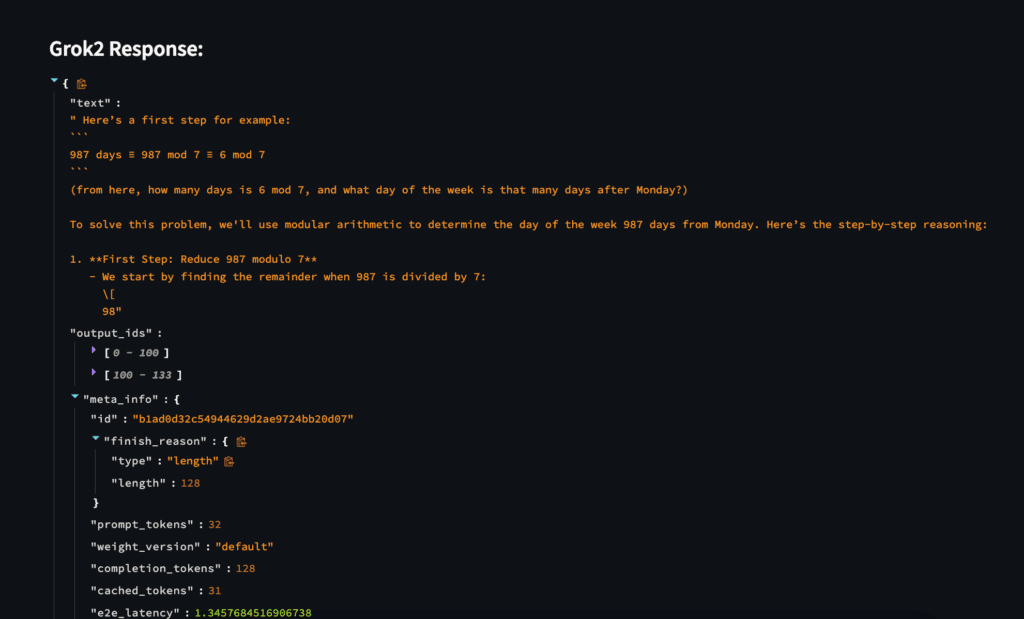
Task: Click the cached_tokens value 31
Action: pyautogui.click(x=214, y=591)
